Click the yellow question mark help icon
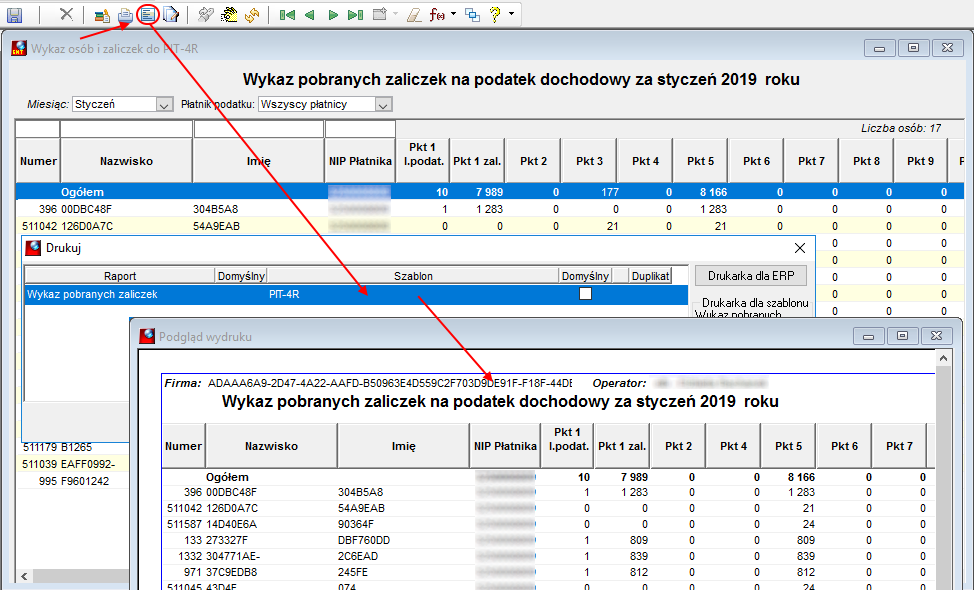The height and width of the screenshot is (590, 974). [495, 15]
